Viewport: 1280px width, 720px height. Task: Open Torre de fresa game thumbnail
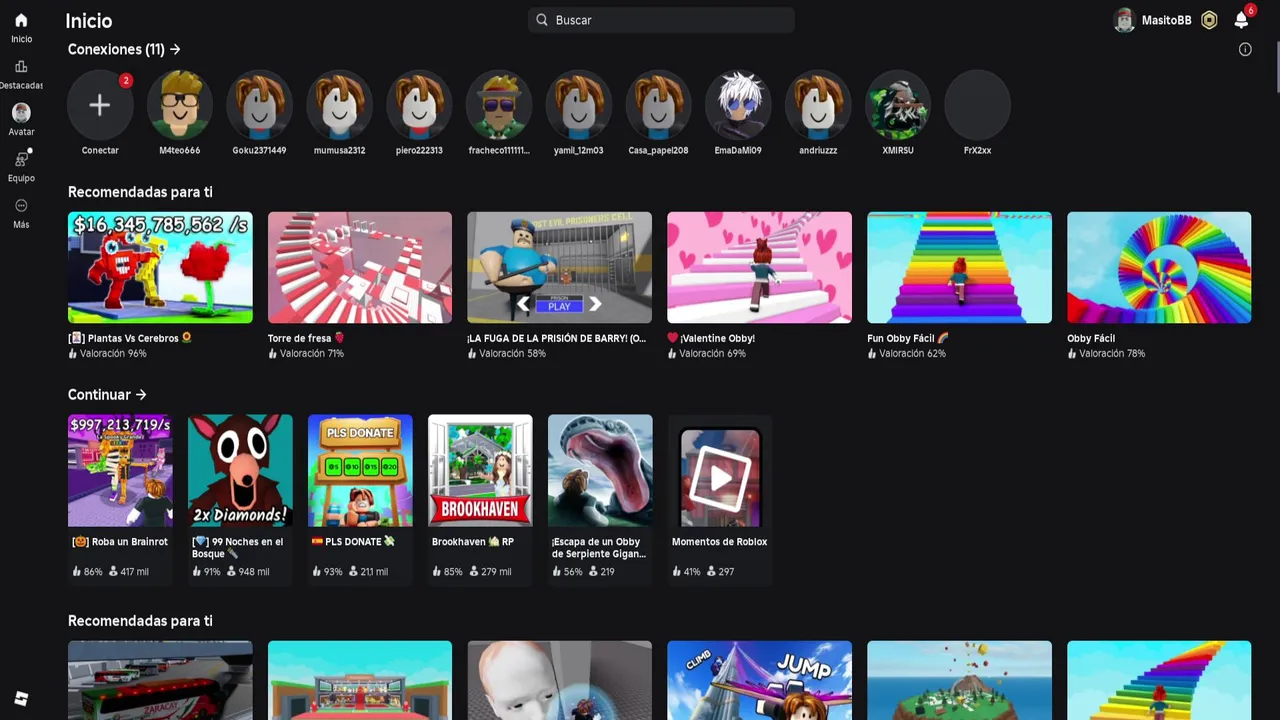click(x=360, y=267)
